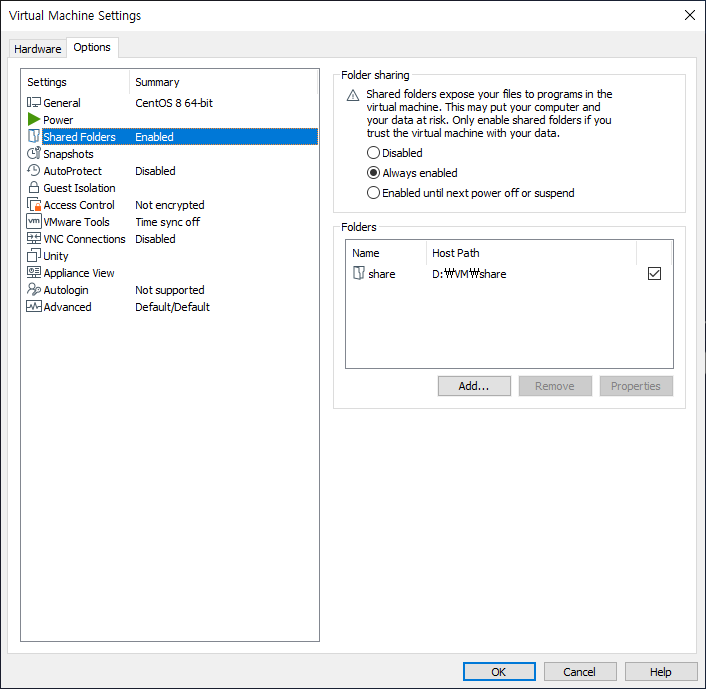This screenshot has width=706, height=689.
Task: Switch to the Hardware tab
Action: 38,49
